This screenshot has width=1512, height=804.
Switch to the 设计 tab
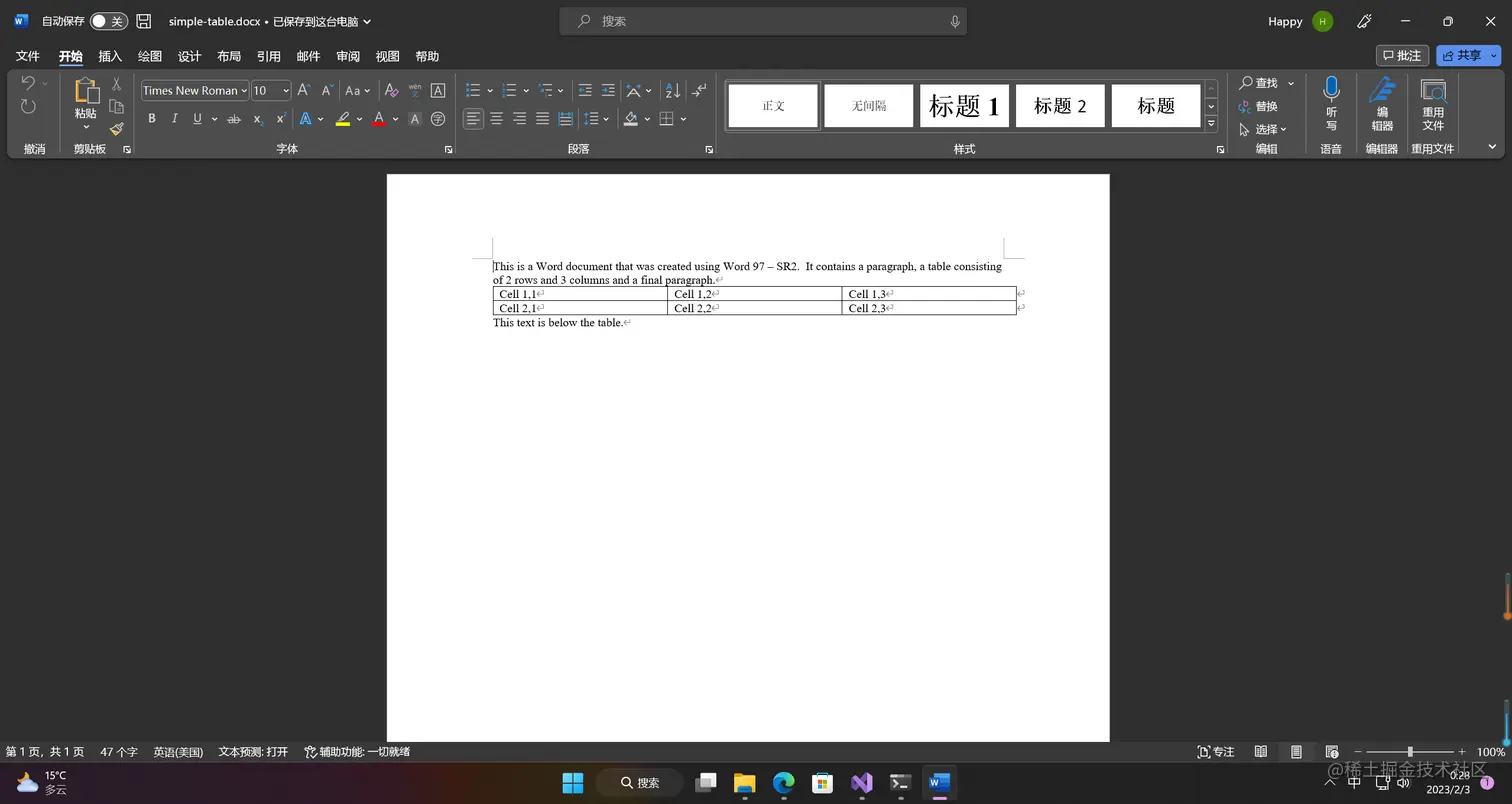[189, 56]
